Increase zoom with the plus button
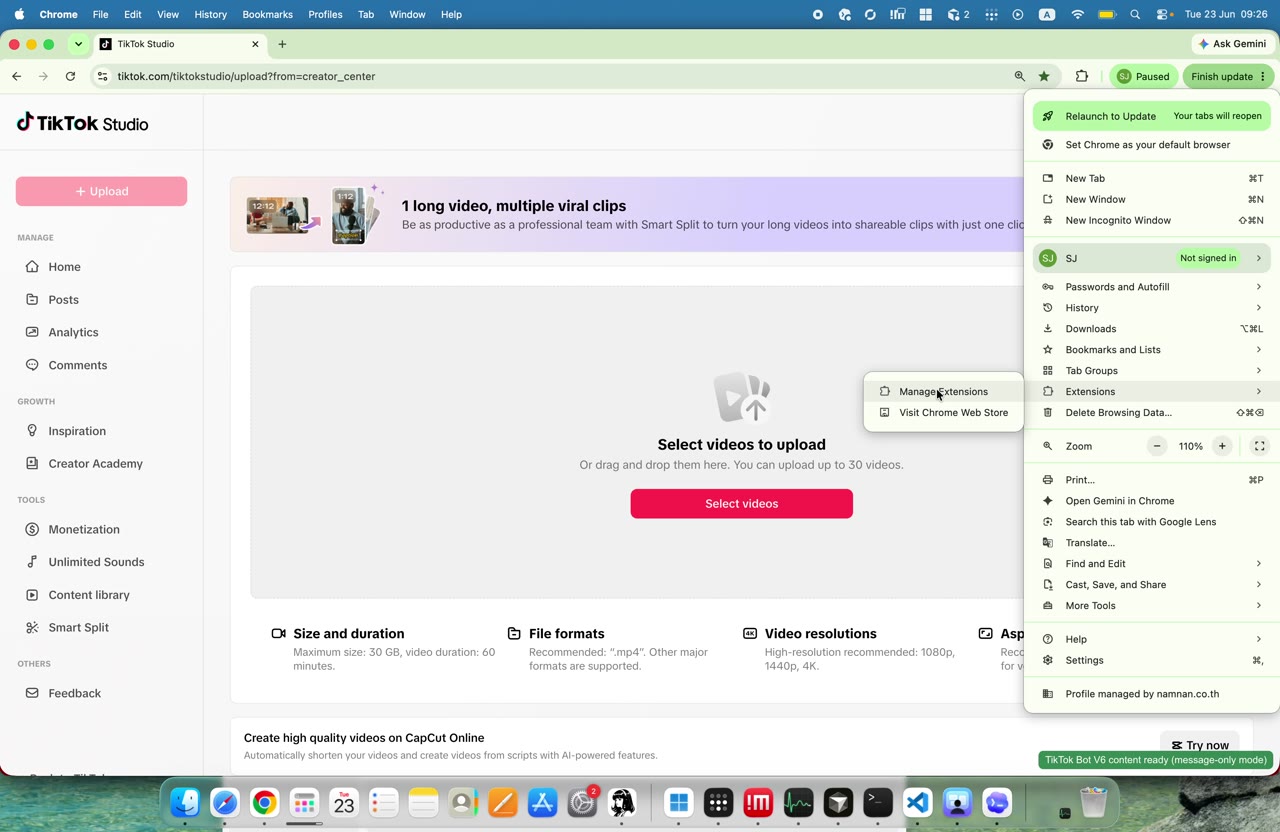Screen dimensions: 1280x832 point(1222,446)
